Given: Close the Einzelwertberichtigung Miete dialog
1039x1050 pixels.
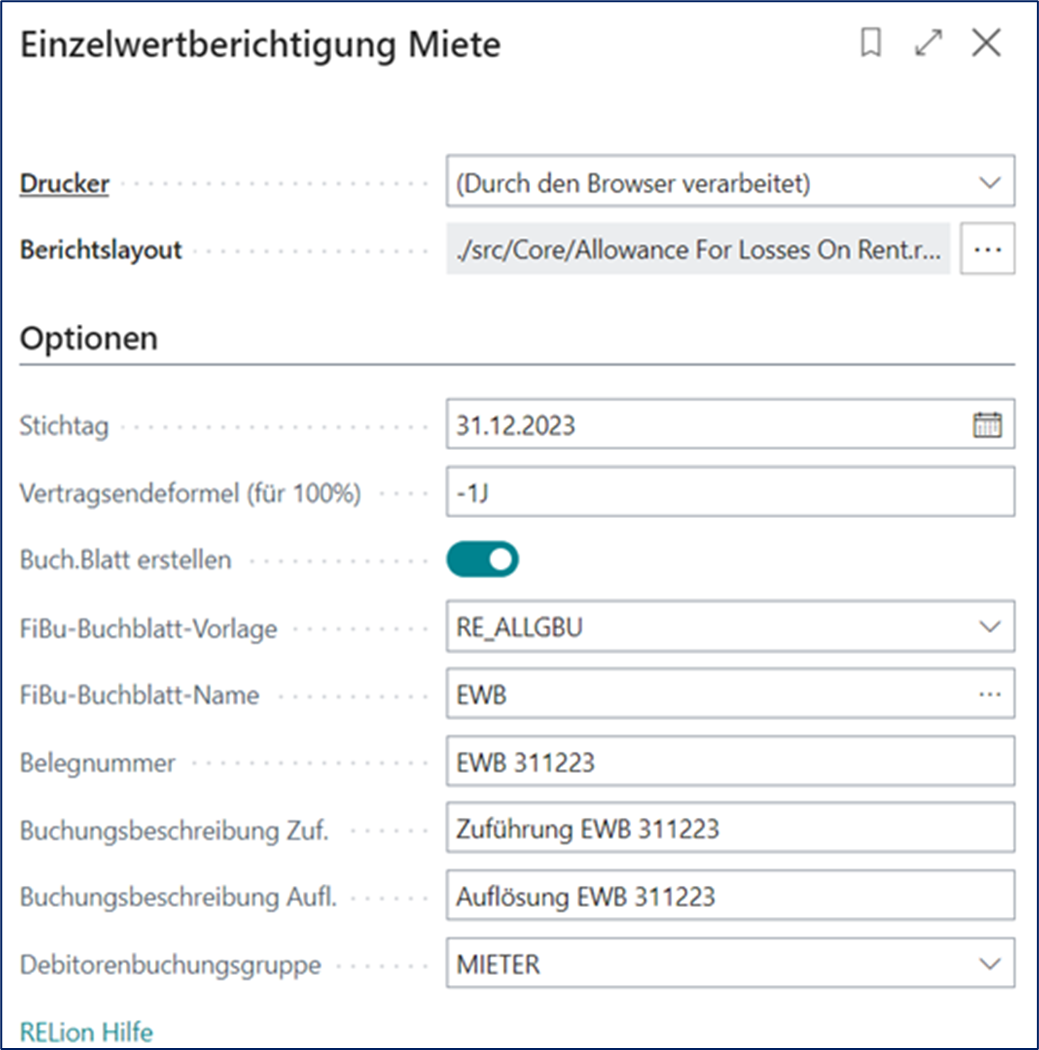Looking at the screenshot, I should click(x=986, y=44).
